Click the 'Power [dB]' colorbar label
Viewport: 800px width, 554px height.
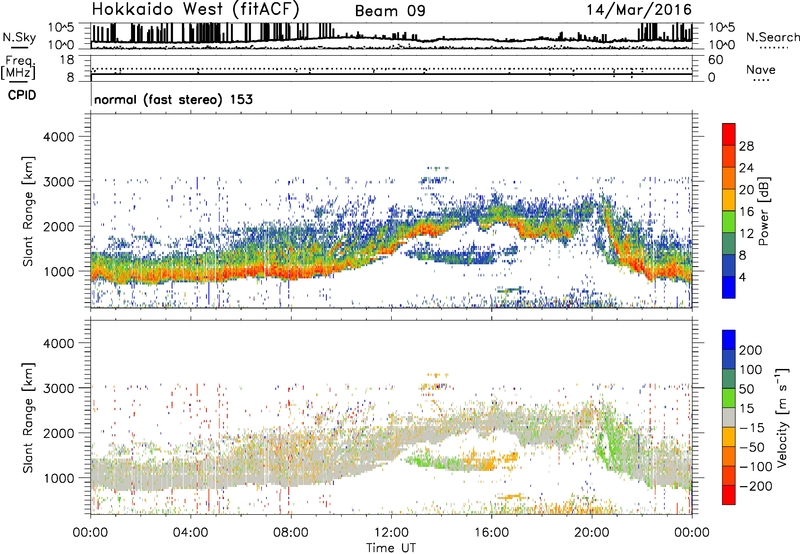click(763, 211)
